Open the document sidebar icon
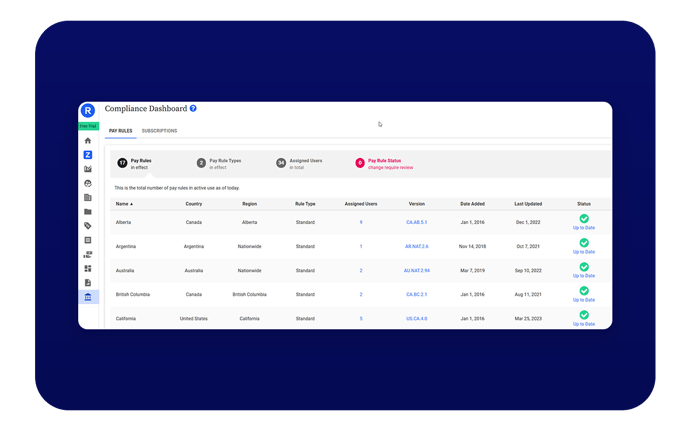The width and height of the screenshot is (690, 431). 88,283
